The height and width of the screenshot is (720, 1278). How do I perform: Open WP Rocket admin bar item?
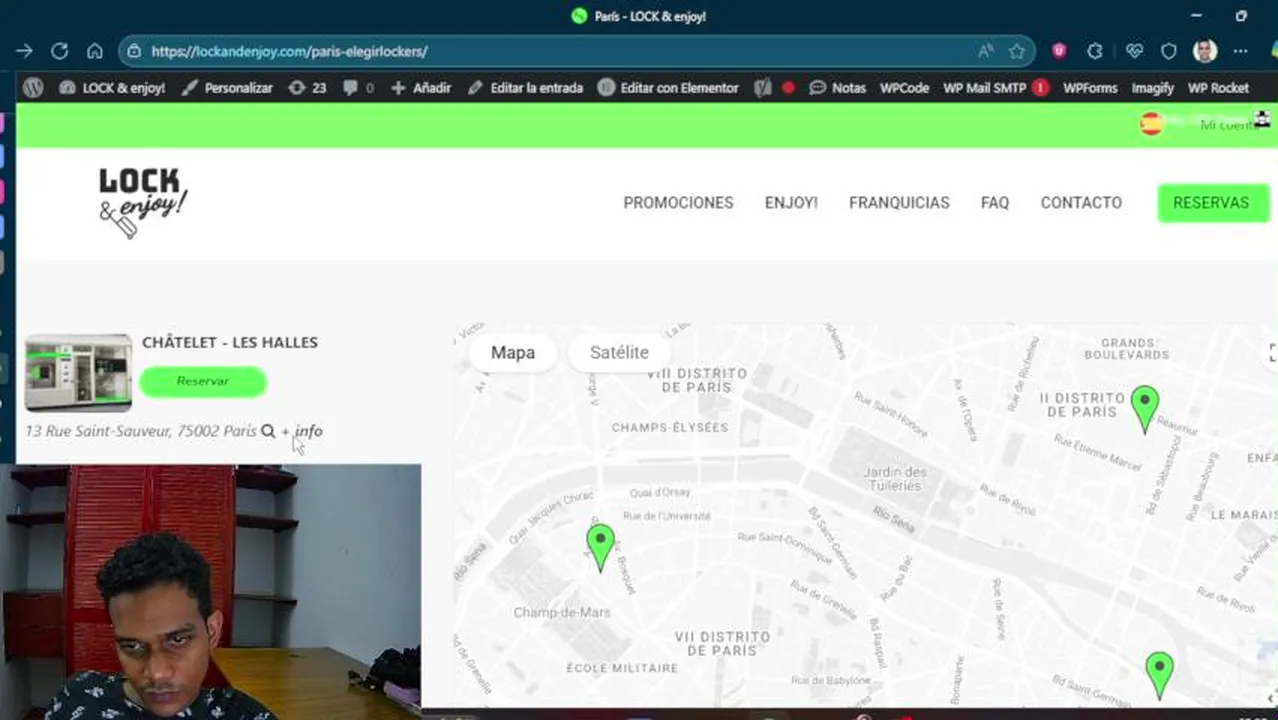(x=1218, y=88)
